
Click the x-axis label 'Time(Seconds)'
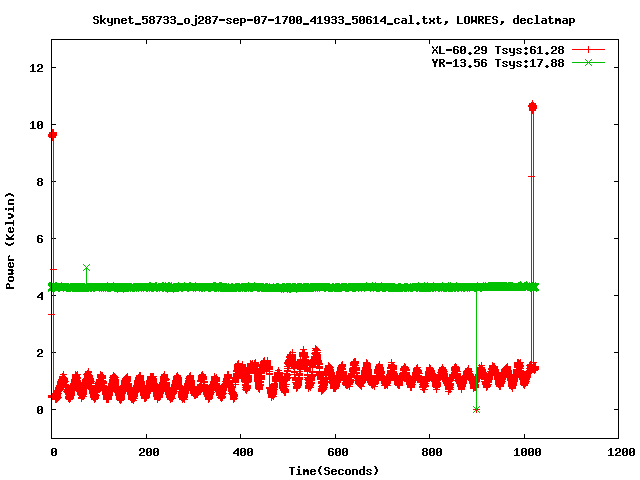point(333,471)
